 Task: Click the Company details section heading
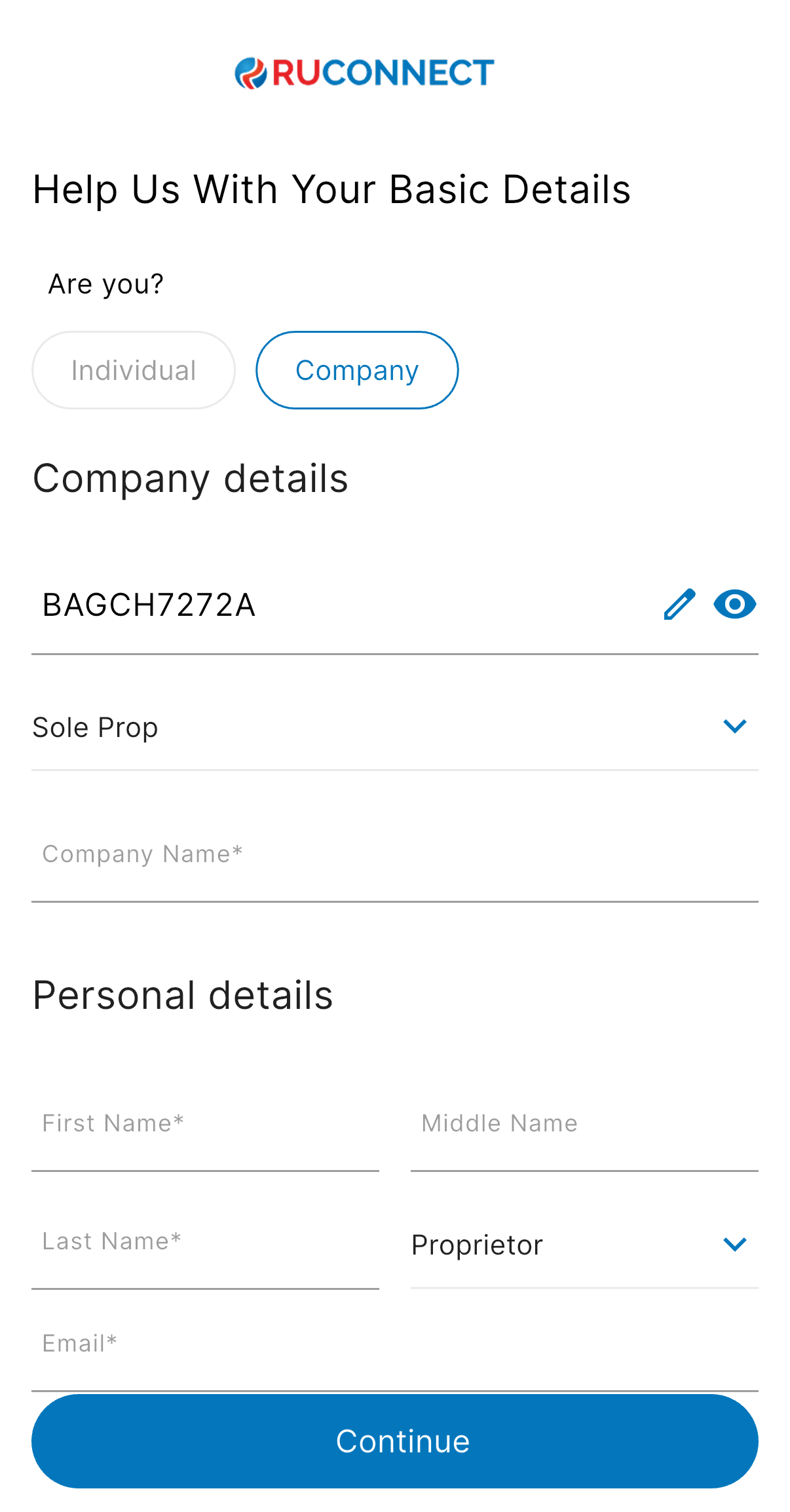click(191, 478)
